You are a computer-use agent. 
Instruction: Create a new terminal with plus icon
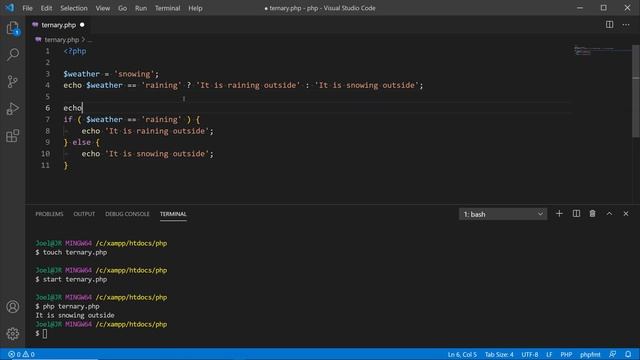[559, 213]
